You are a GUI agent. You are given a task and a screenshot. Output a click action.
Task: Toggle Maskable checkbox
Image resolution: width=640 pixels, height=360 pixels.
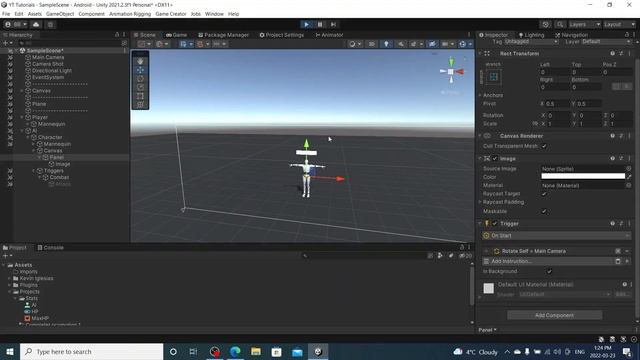(544, 211)
